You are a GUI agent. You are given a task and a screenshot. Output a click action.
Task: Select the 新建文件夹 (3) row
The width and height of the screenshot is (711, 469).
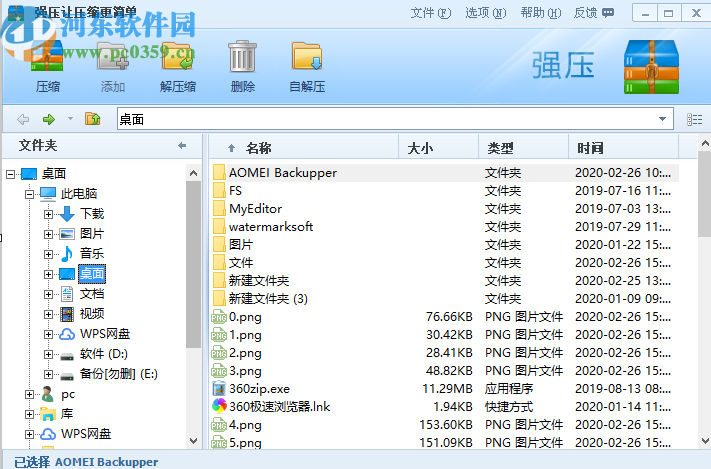point(444,299)
